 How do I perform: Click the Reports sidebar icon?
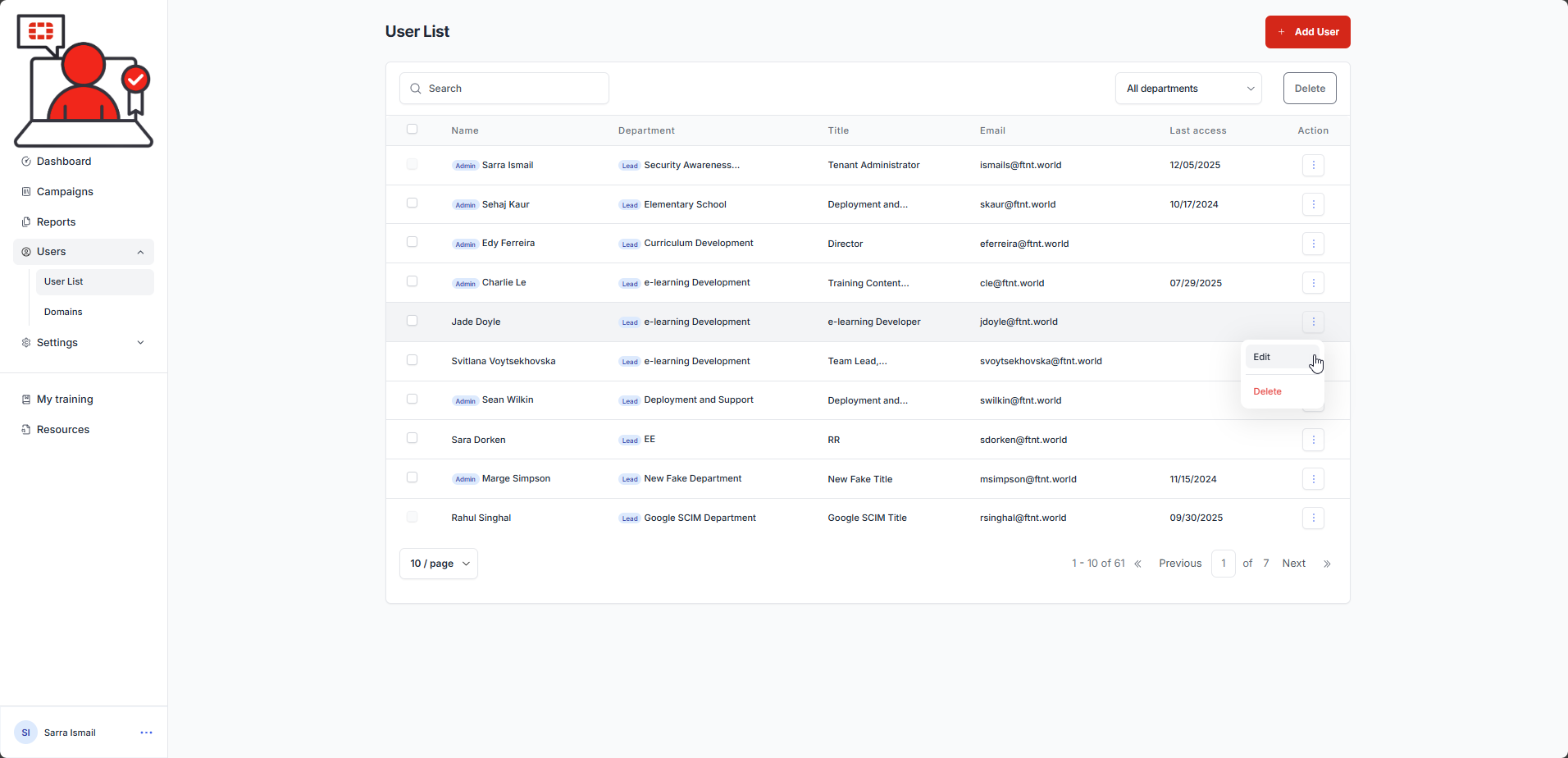26,221
